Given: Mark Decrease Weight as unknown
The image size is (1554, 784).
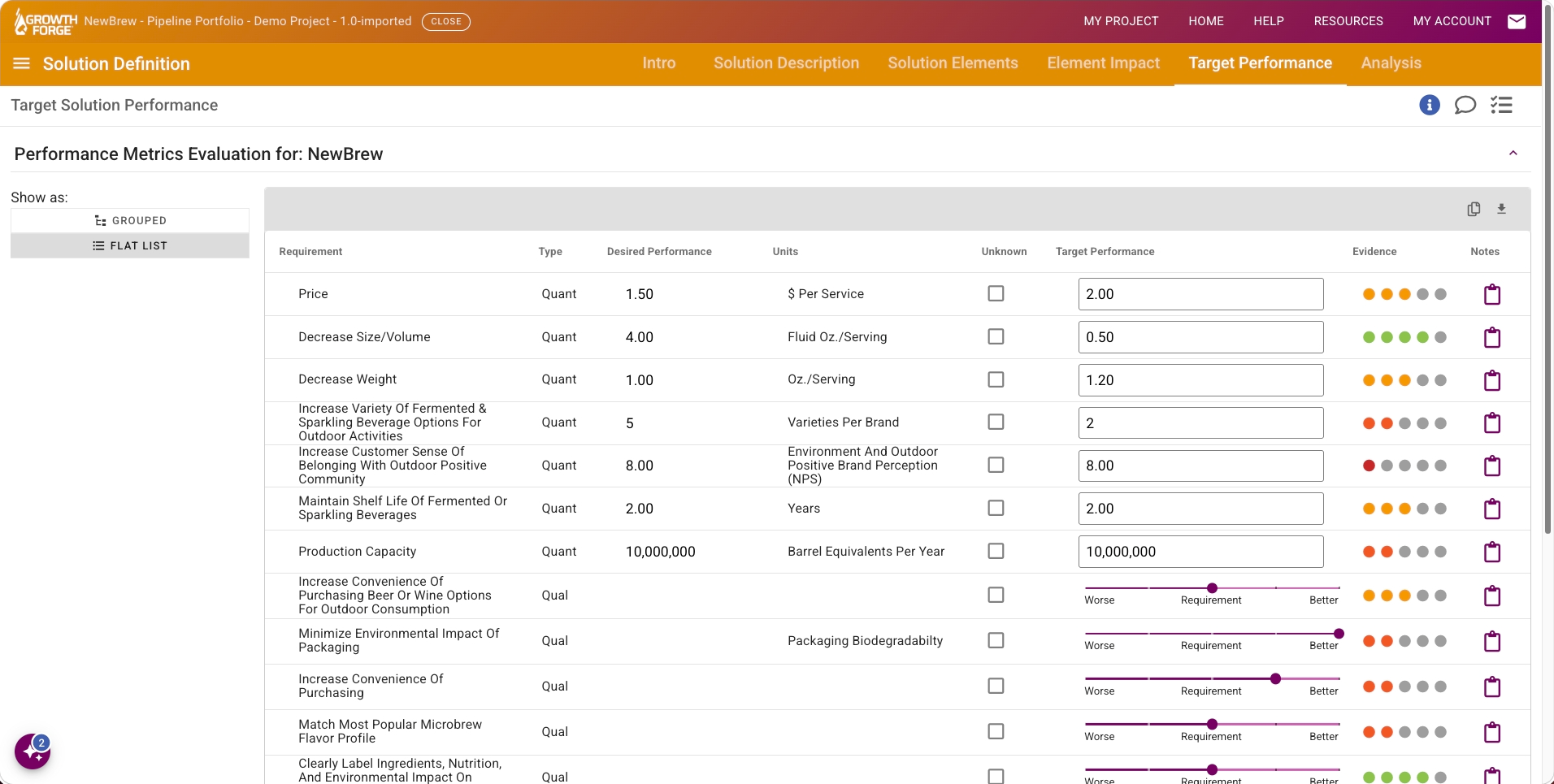Looking at the screenshot, I should [x=996, y=379].
